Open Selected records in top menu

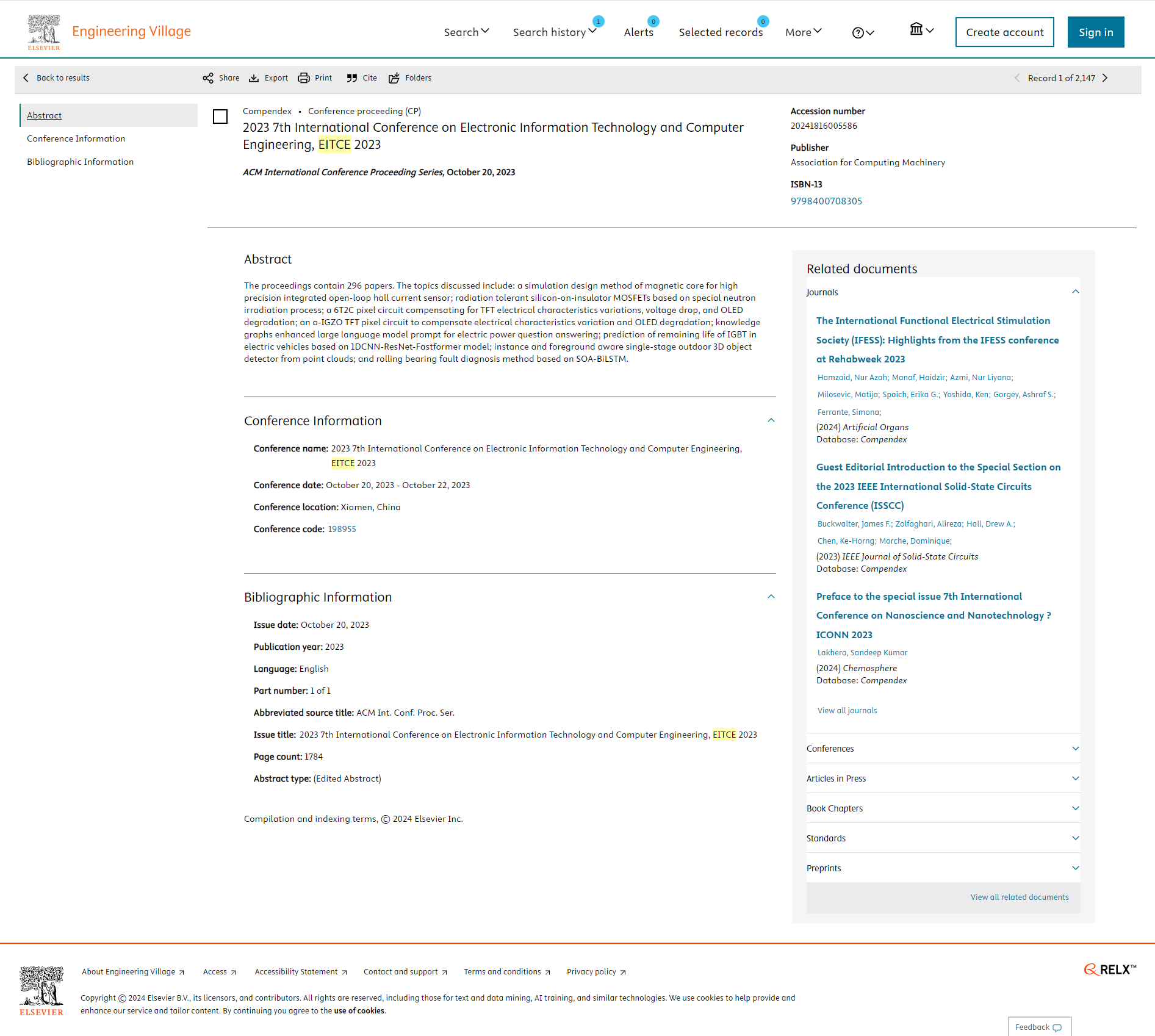point(721,32)
